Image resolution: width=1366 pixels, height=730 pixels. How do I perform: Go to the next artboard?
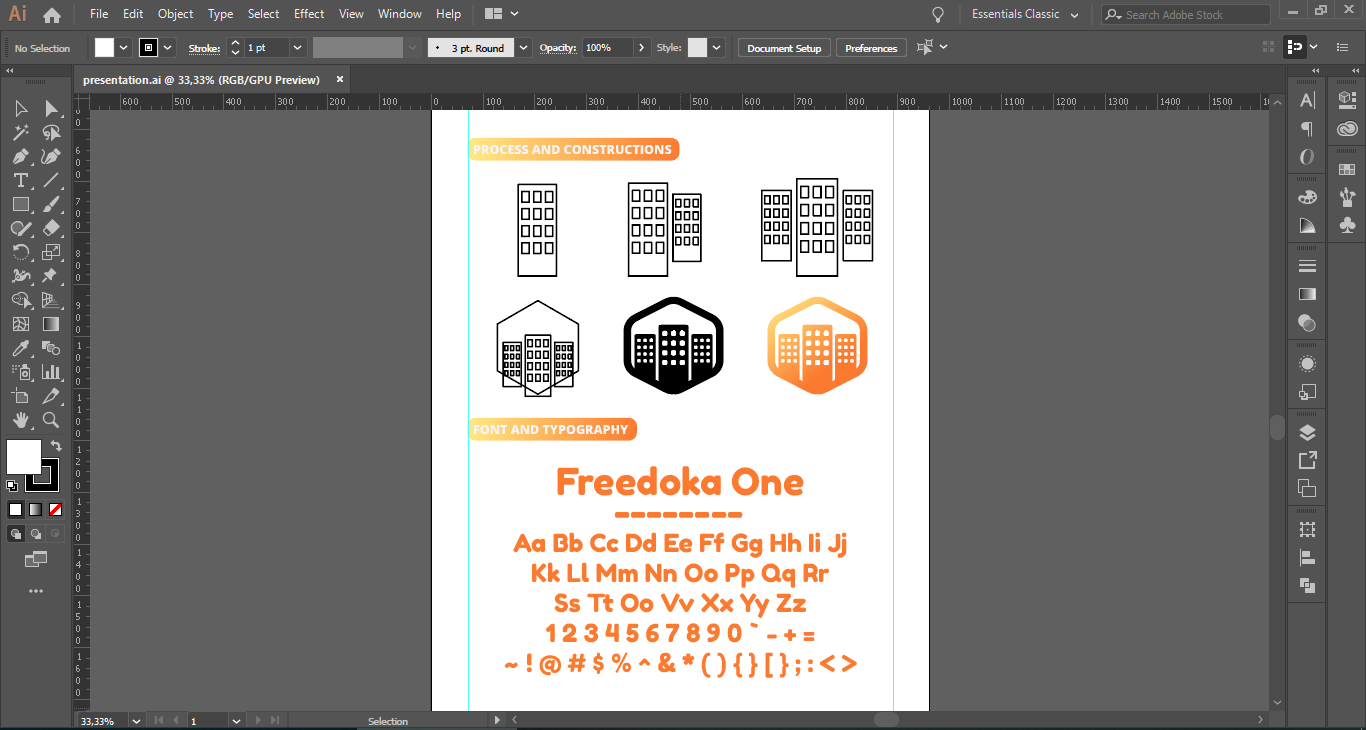click(x=258, y=720)
